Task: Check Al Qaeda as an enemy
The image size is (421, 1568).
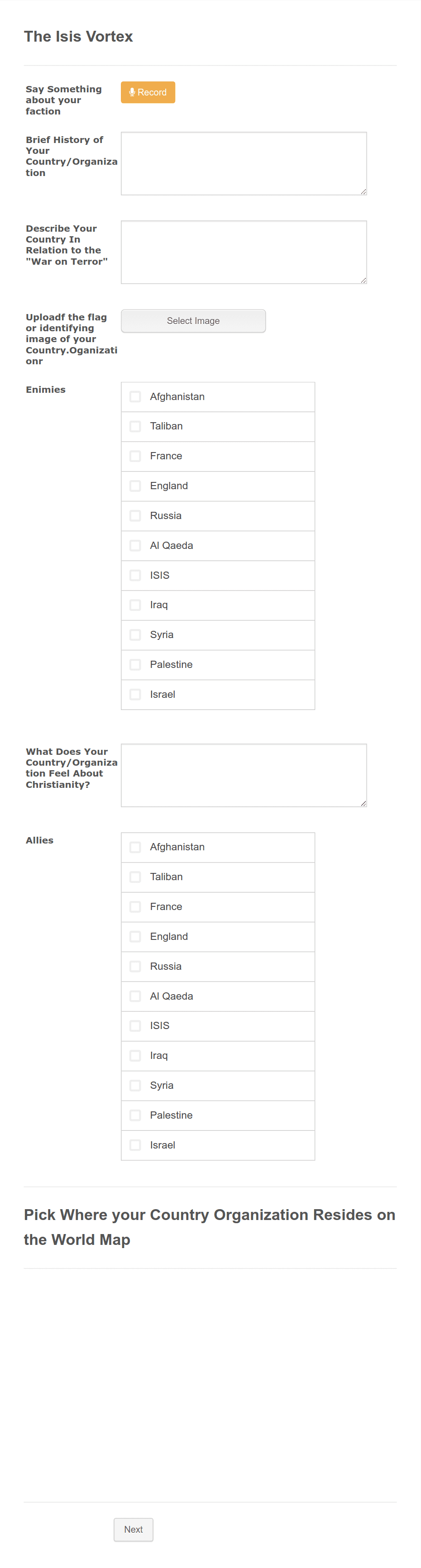Action: [134, 545]
